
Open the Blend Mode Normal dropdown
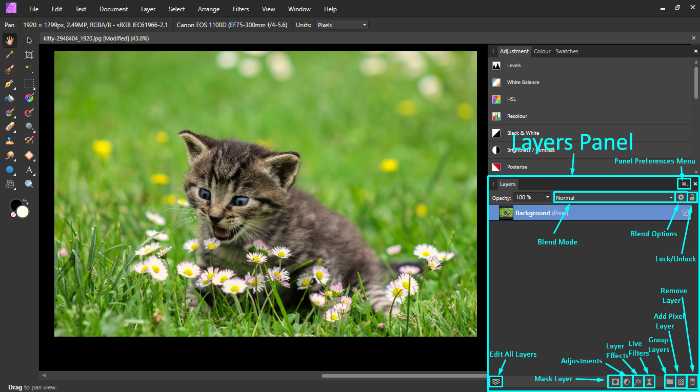click(614, 197)
